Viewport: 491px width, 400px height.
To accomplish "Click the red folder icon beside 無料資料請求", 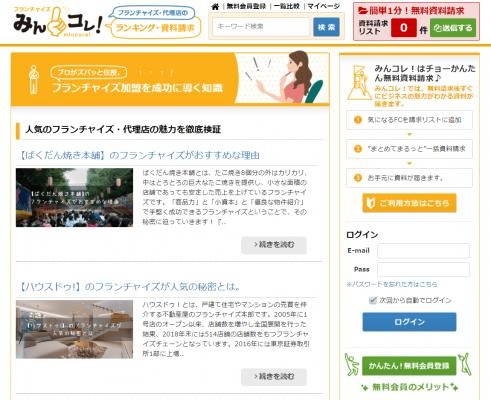I will 363,11.
